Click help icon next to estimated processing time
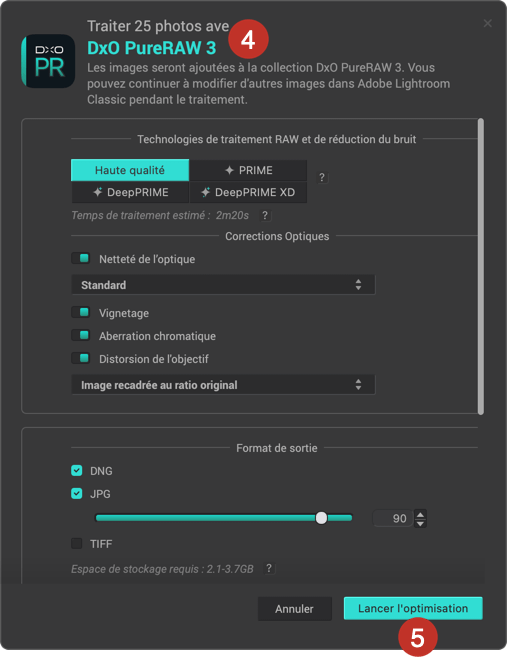The height and width of the screenshot is (658, 507). coord(265,215)
